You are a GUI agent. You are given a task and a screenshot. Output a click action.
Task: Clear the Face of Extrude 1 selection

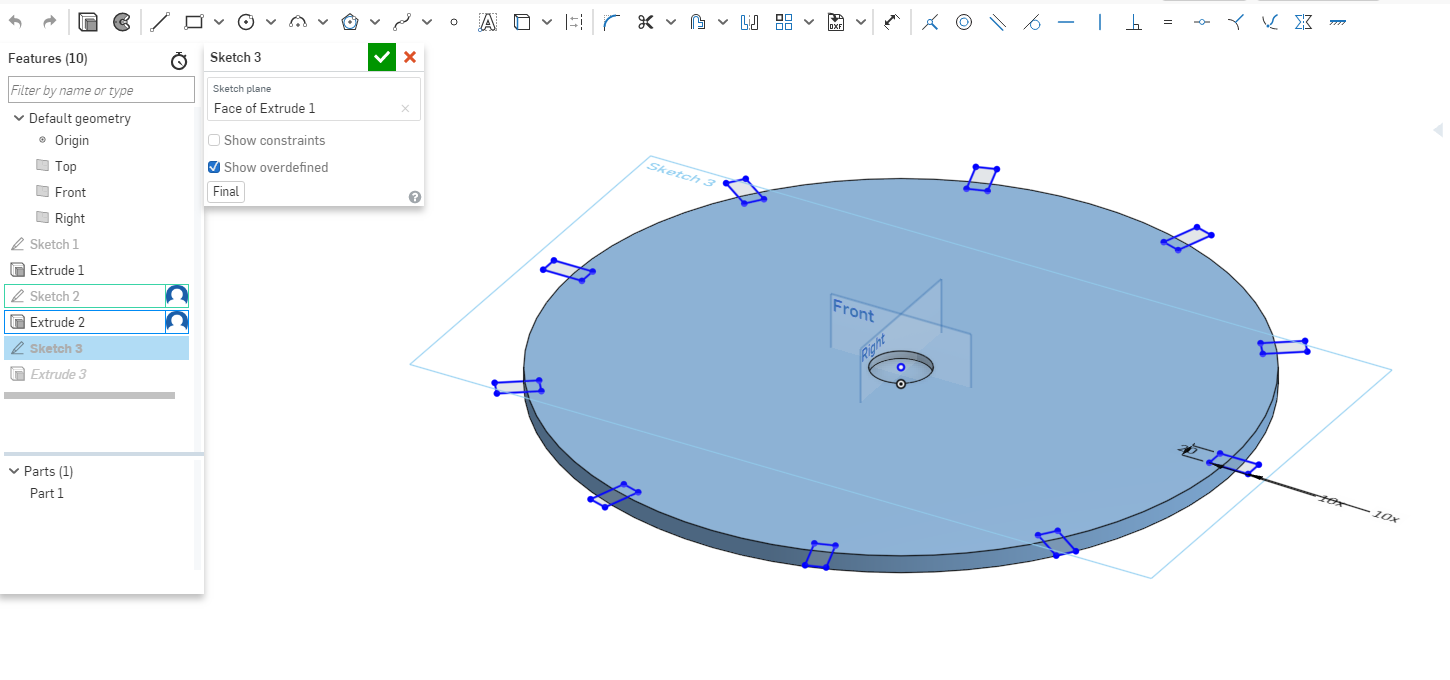tap(405, 108)
